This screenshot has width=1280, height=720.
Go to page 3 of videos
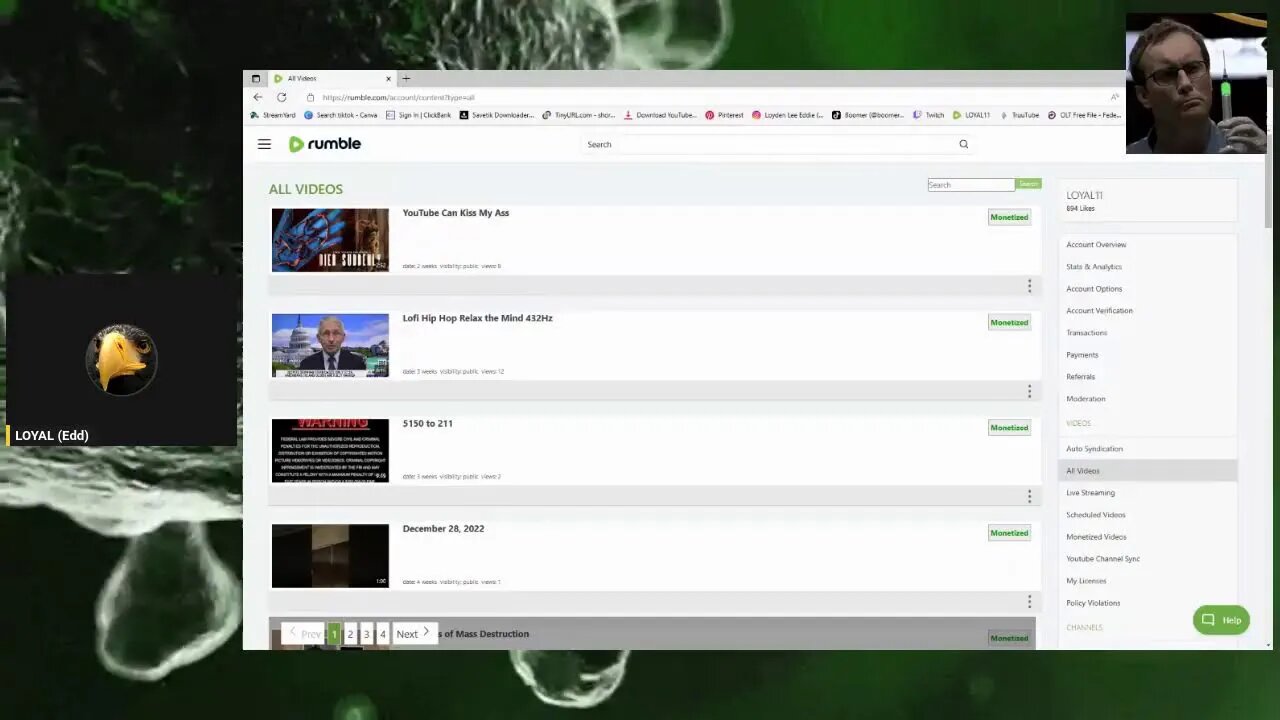(366, 634)
